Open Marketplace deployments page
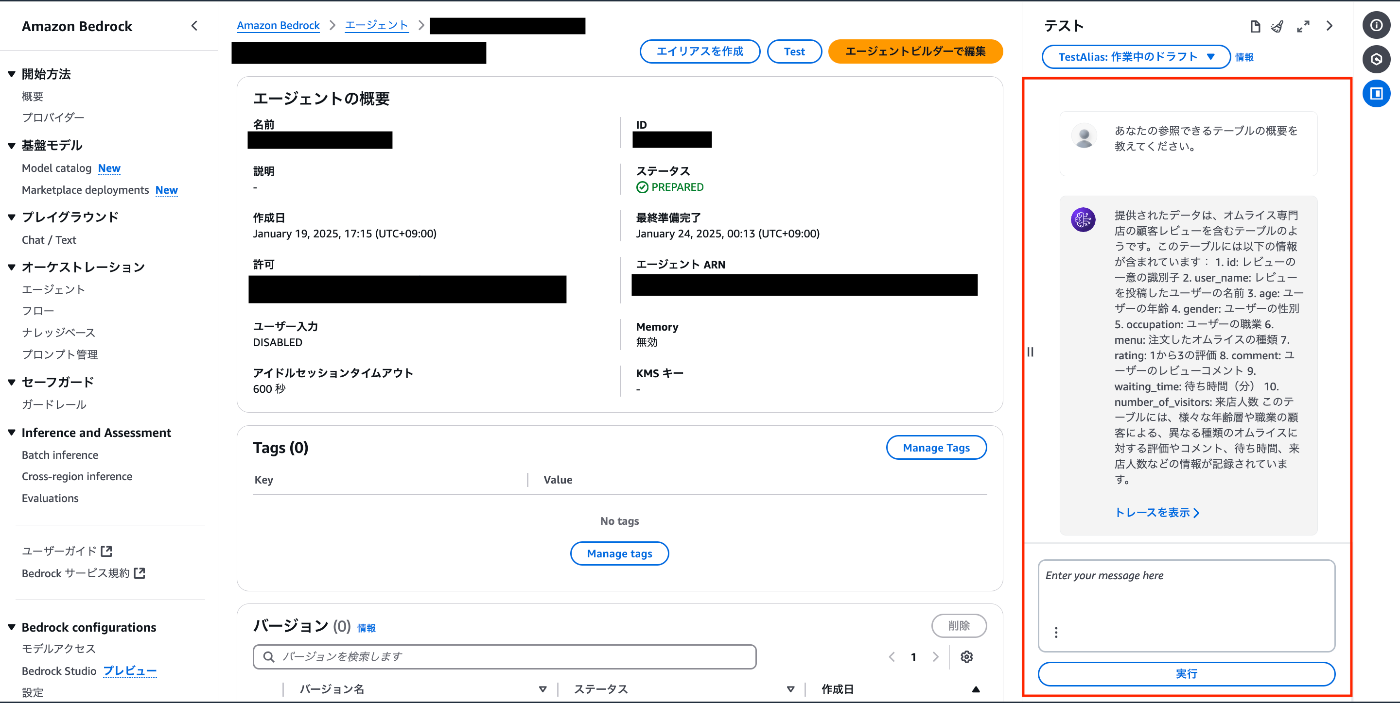Screen dimensions: 1400x703 tap(85, 190)
